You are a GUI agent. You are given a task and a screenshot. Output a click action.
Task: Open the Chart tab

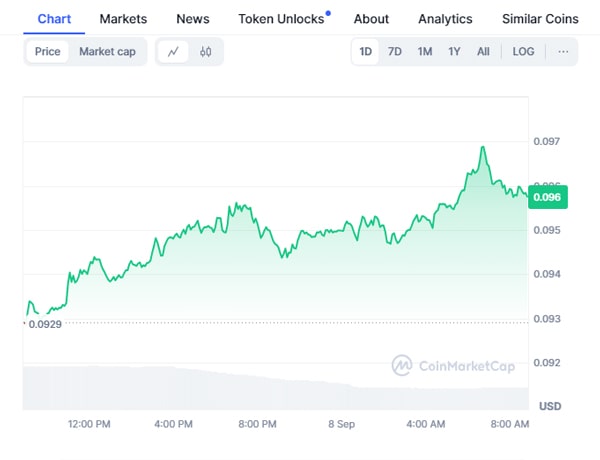point(54,19)
